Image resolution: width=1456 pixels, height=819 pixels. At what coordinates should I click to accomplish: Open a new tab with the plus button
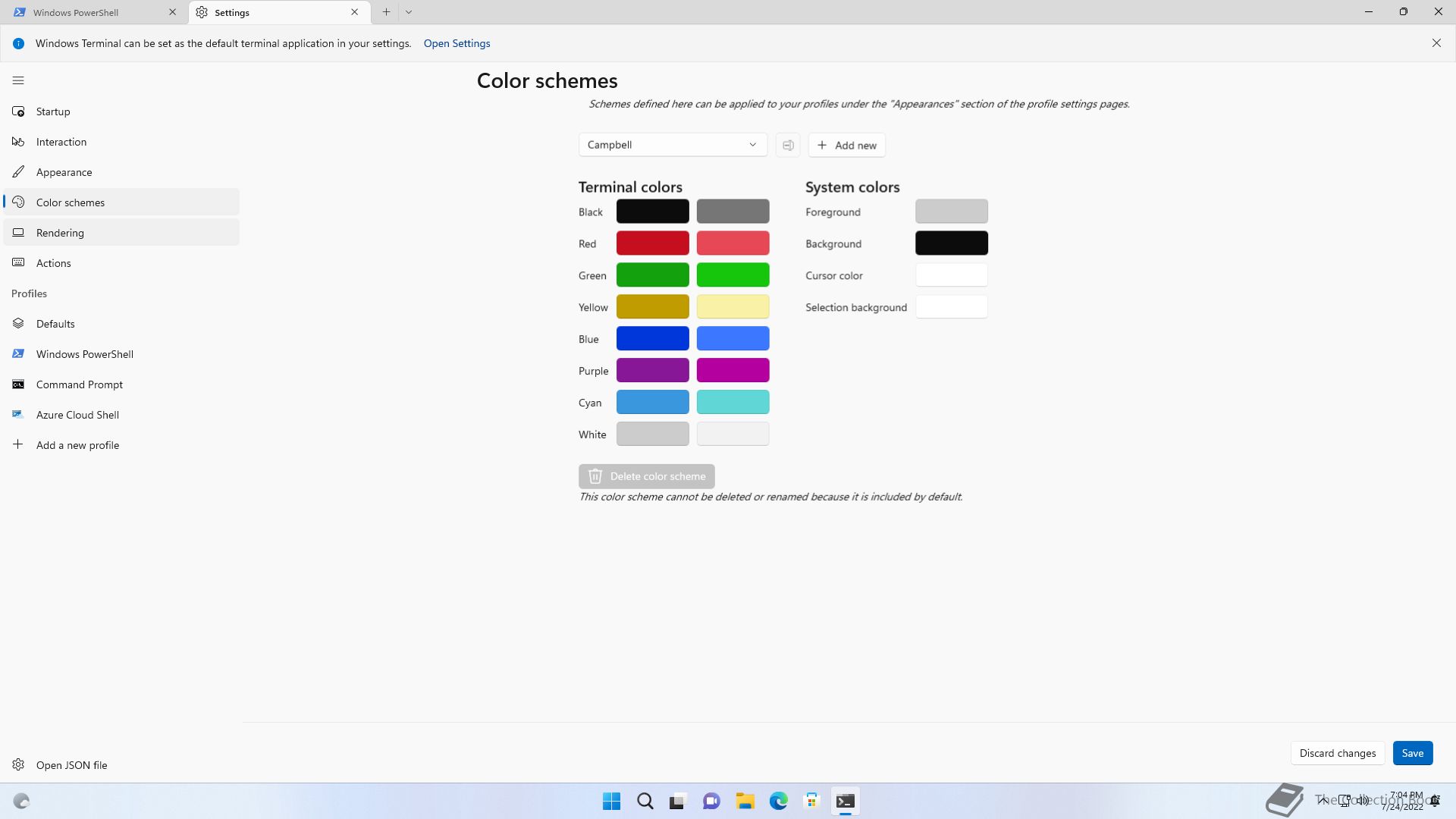click(386, 12)
